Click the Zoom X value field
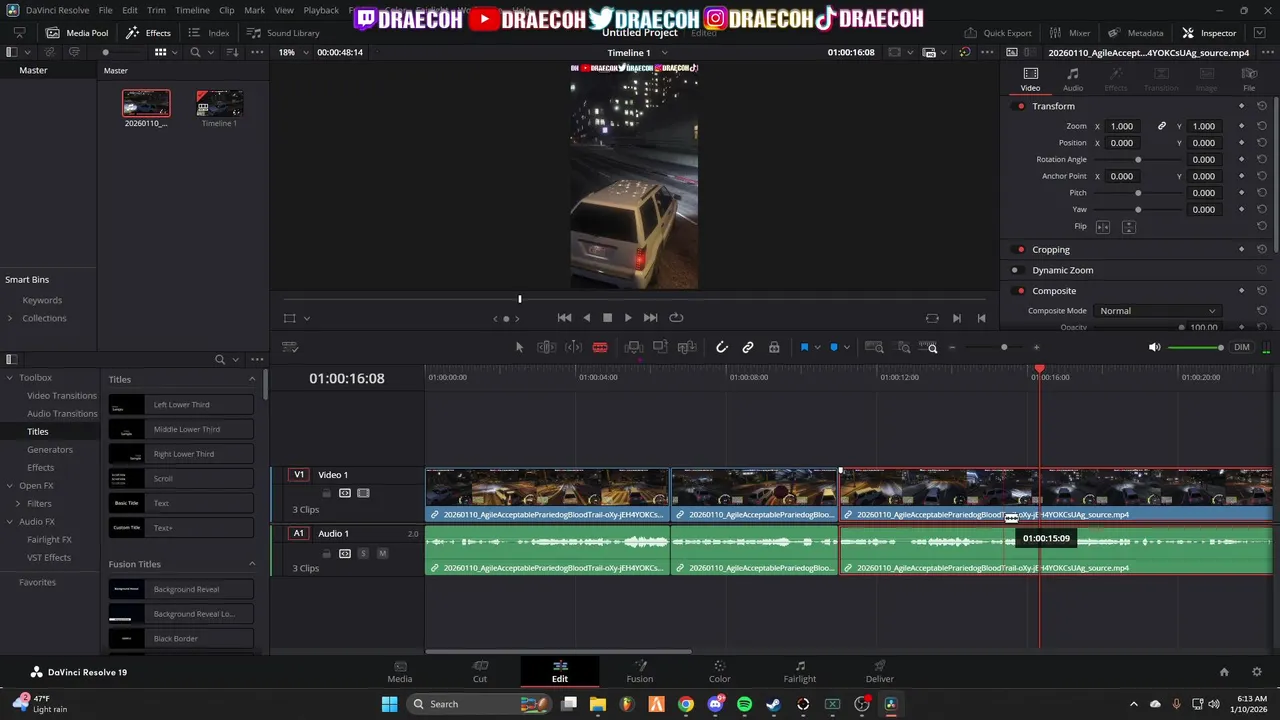Screen dimensions: 1280x720 (1122, 126)
